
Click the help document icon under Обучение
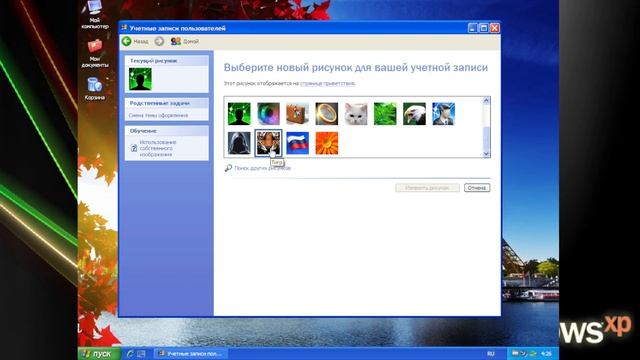[x=134, y=148]
